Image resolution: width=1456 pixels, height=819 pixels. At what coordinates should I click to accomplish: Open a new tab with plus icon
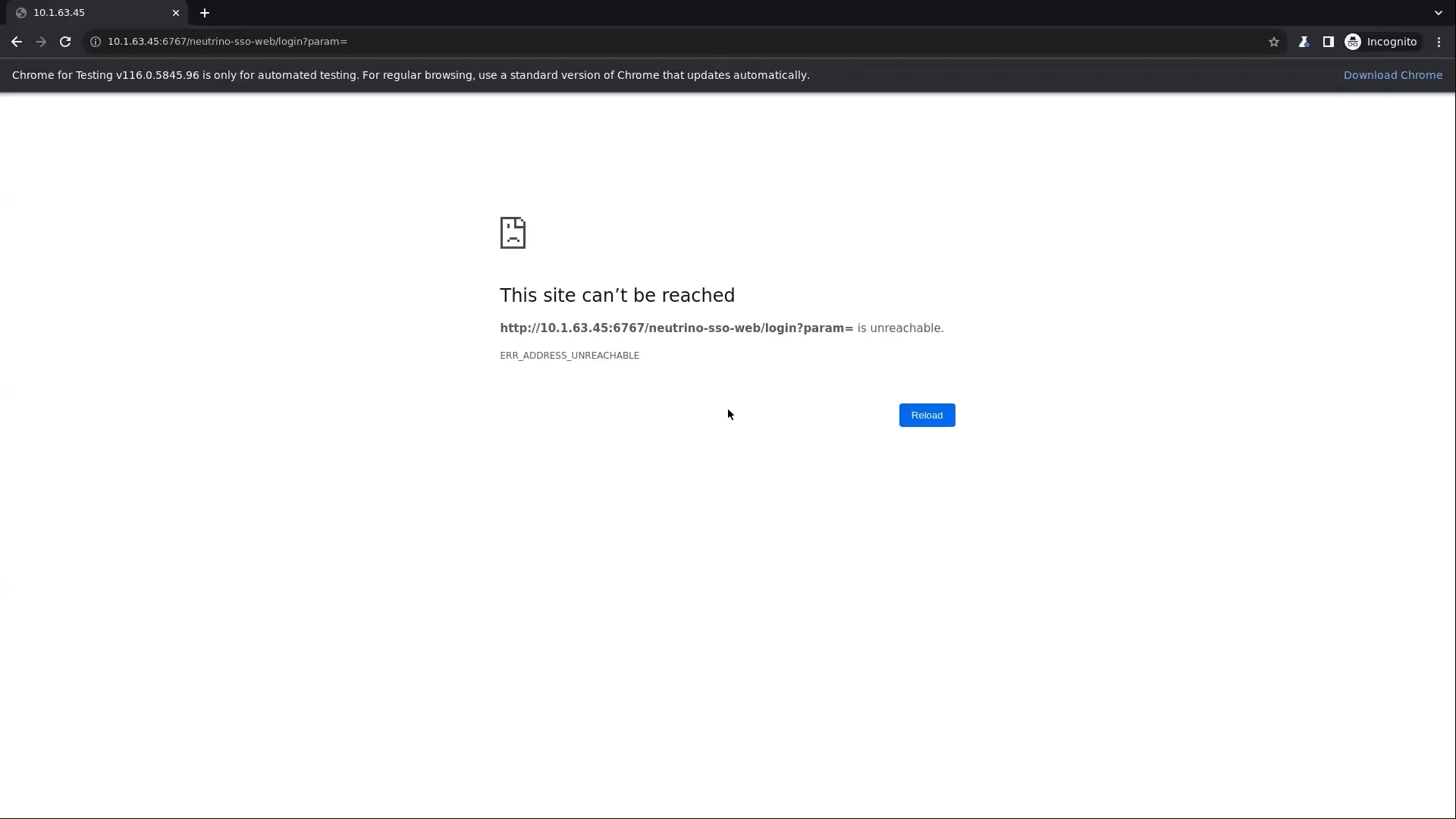204,13
